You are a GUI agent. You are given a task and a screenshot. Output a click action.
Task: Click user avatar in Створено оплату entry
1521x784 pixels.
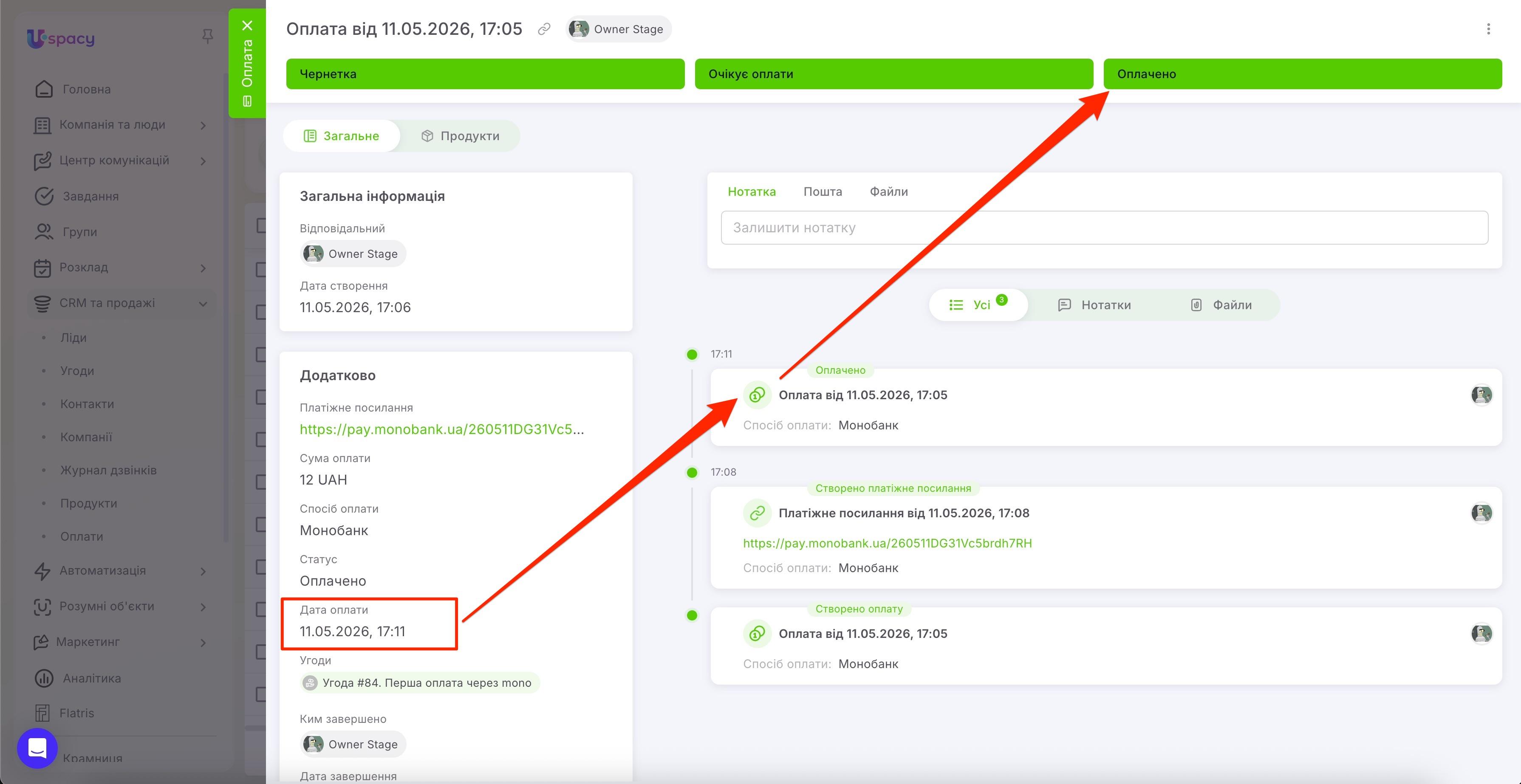(x=1481, y=634)
